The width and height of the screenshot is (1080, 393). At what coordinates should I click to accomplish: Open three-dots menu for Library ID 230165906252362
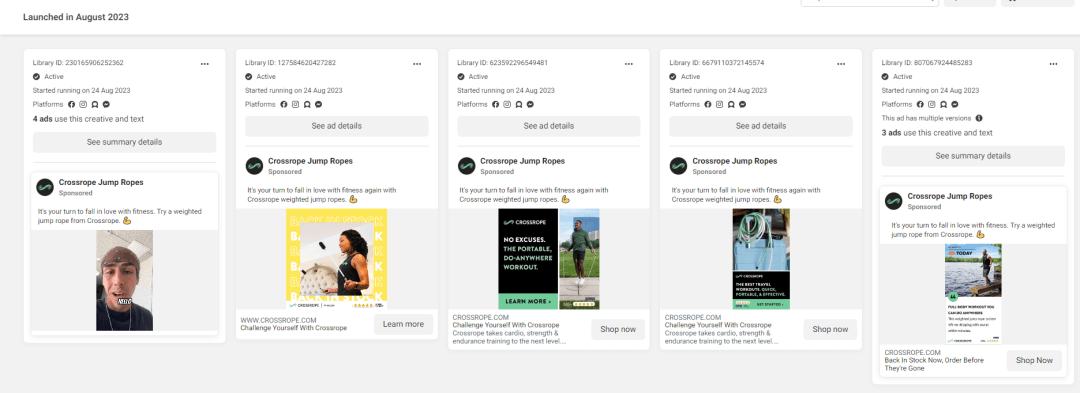[x=205, y=64]
